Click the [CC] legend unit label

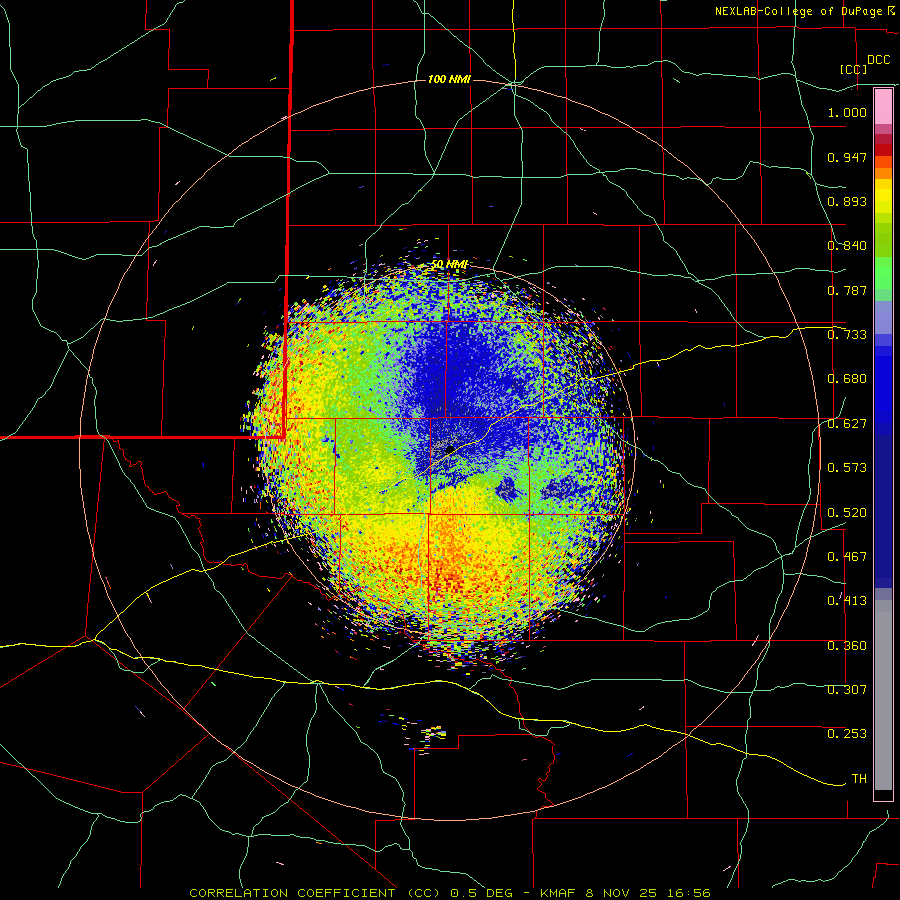click(853, 69)
